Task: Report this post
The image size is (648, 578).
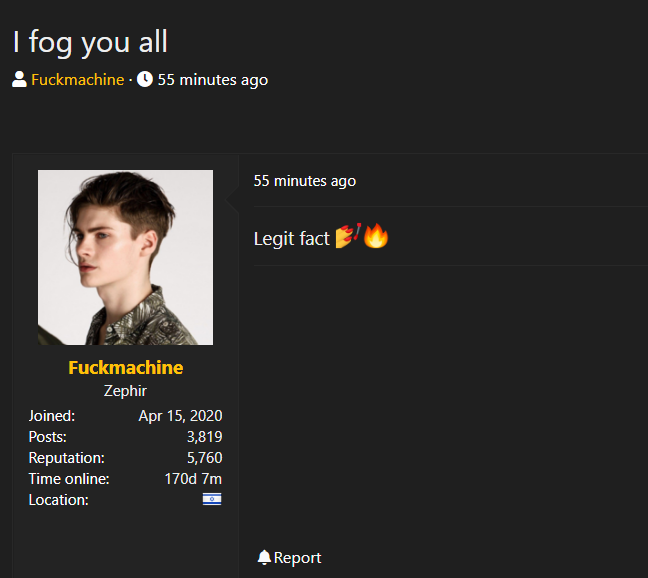Action: pos(289,557)
